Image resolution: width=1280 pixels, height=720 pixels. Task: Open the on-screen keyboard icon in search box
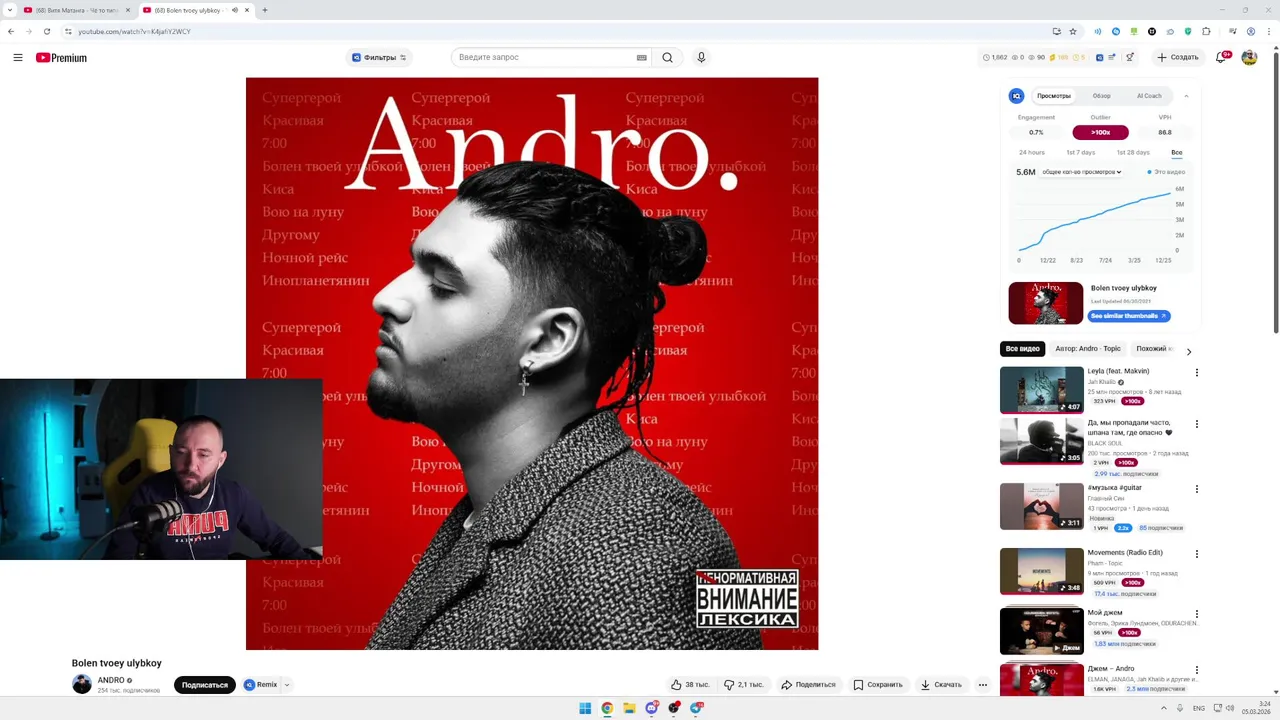click(x=642, y=58)
